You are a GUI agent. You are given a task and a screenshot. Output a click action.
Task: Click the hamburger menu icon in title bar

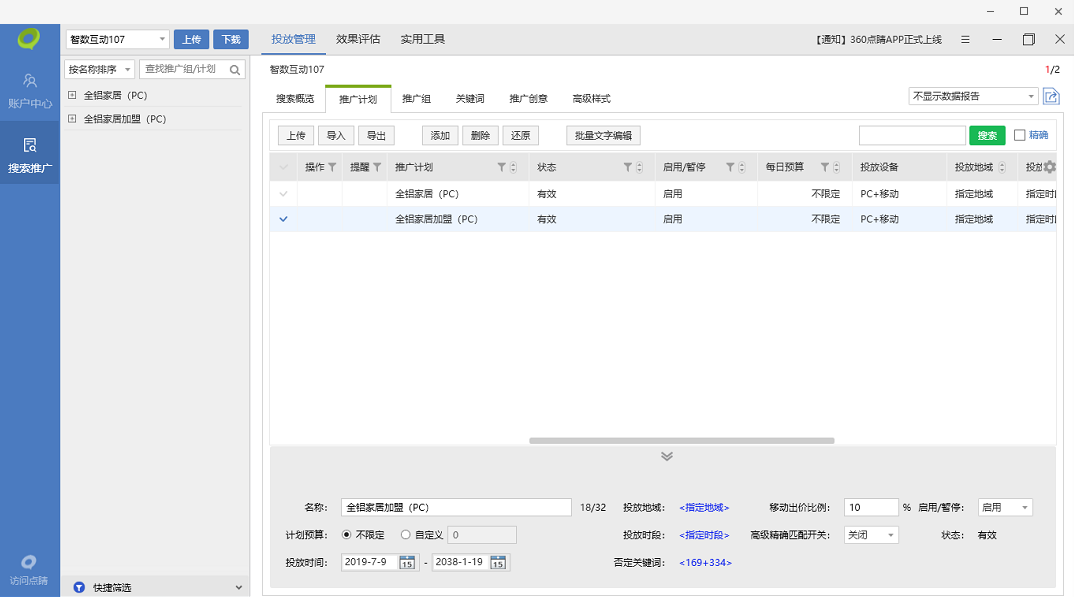[x=965, y=40]
